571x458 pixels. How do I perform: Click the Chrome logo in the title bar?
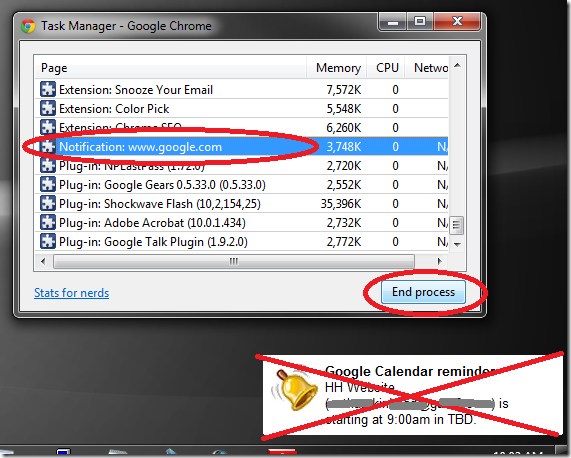tap(28, 26)
